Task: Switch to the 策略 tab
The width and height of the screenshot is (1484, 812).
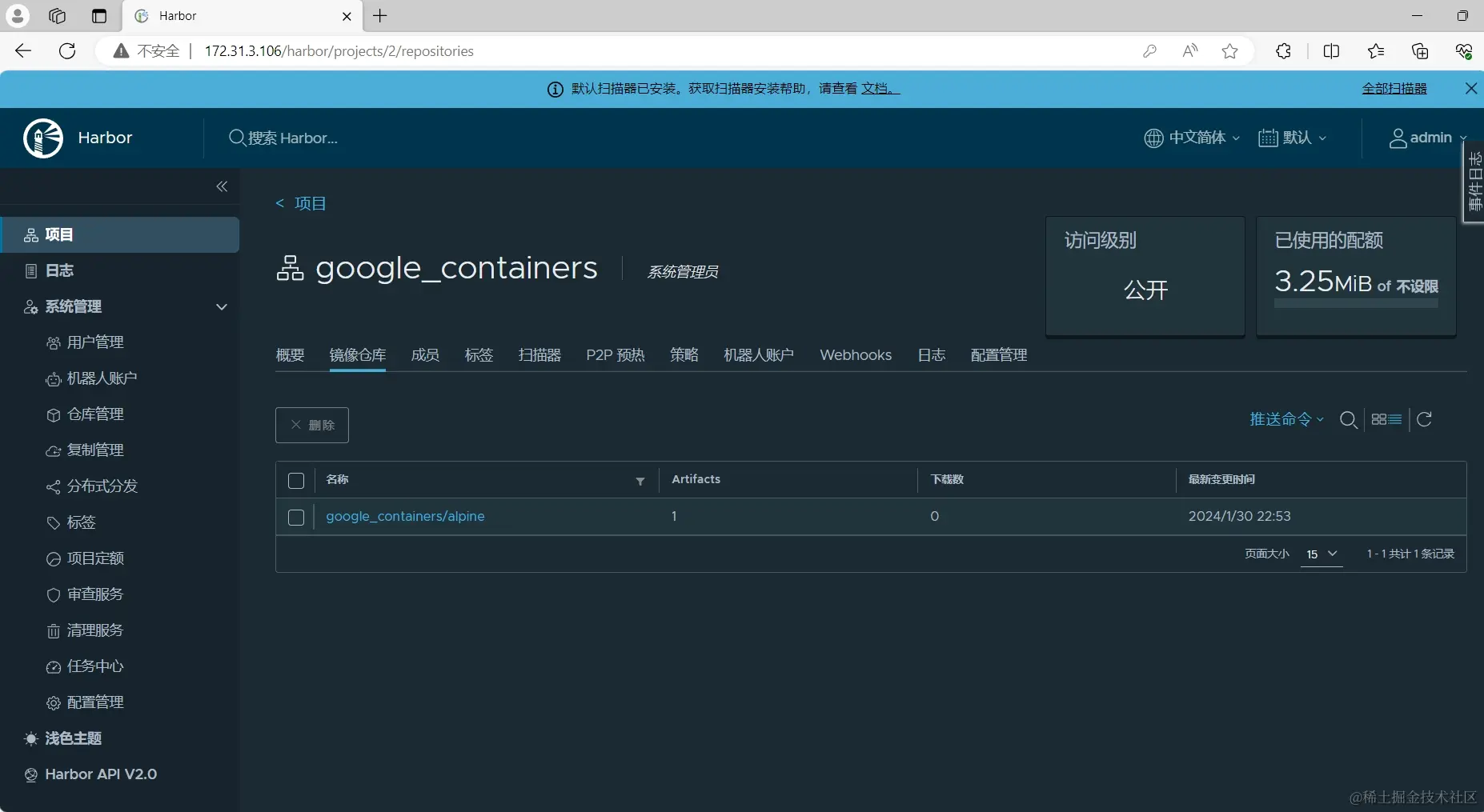Action: 684,354
